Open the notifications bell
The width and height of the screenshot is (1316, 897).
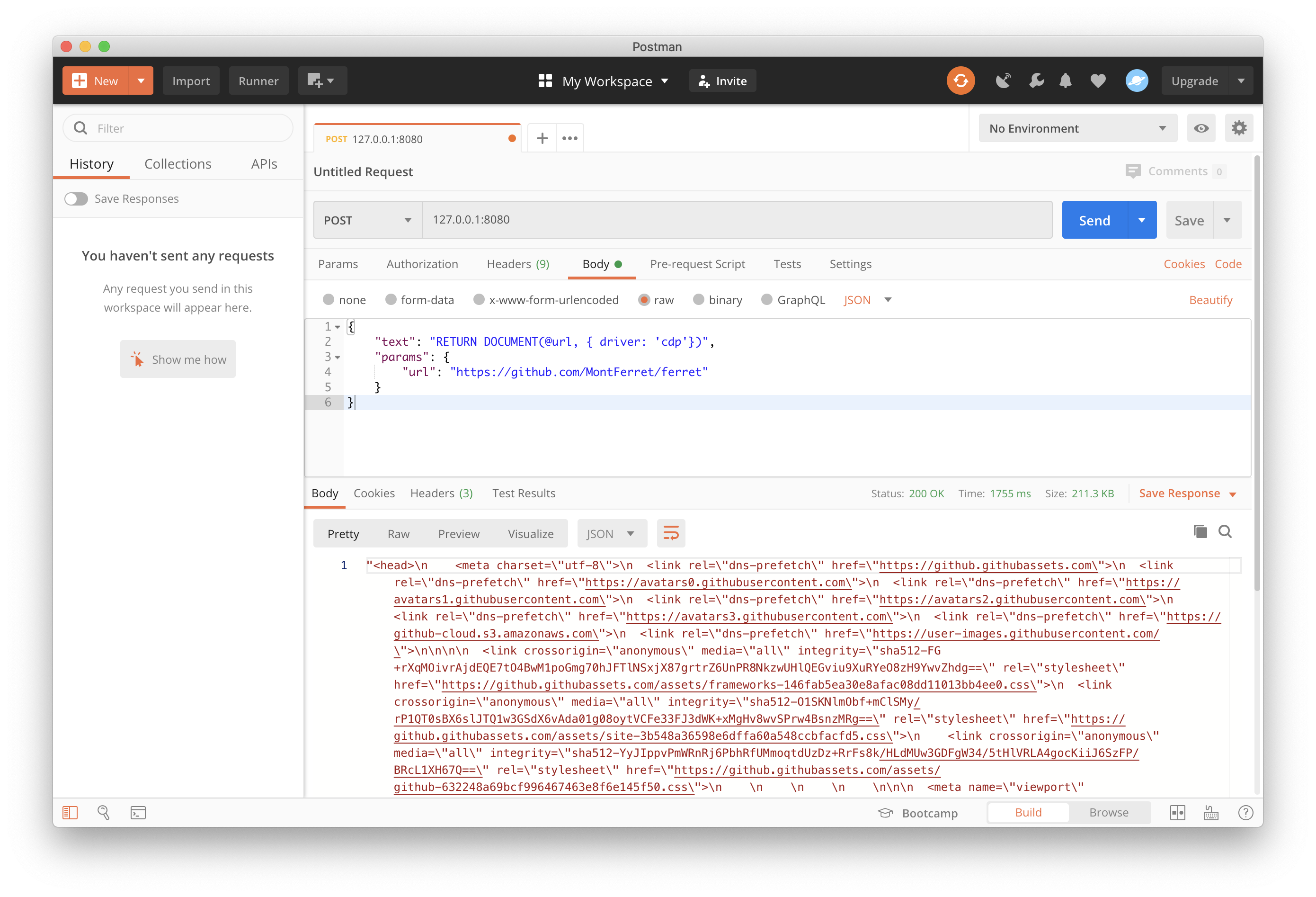pos(1065,81)
